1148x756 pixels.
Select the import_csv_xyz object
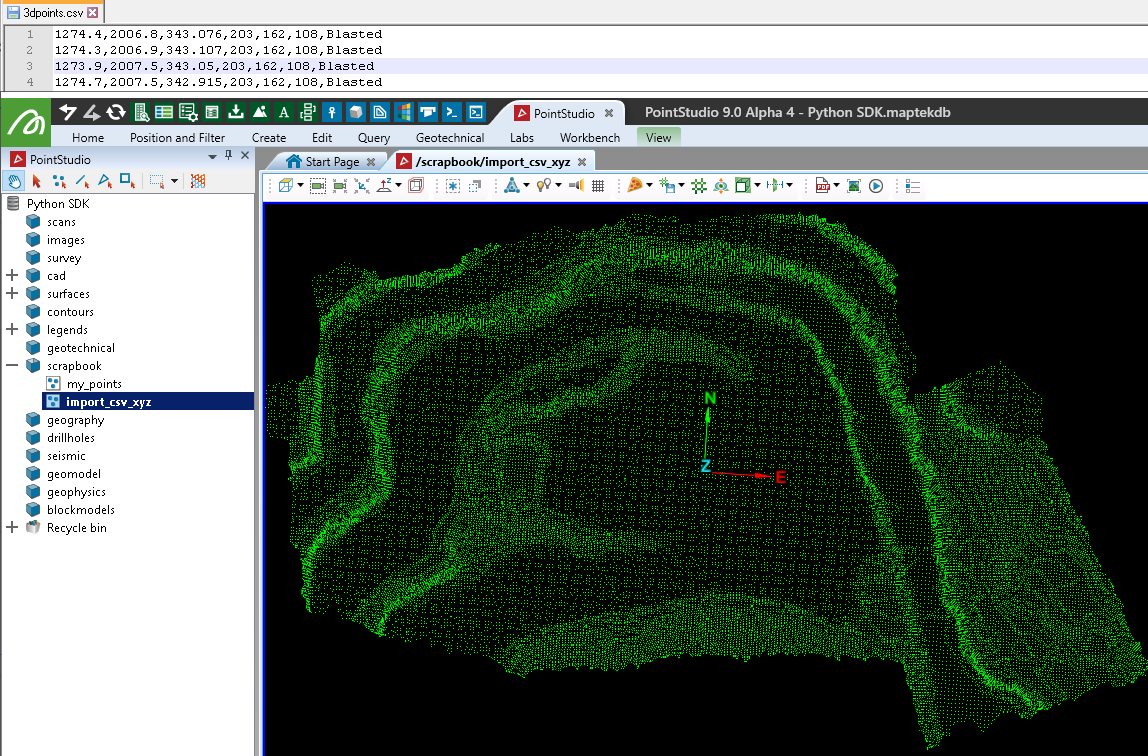[108, 402]
